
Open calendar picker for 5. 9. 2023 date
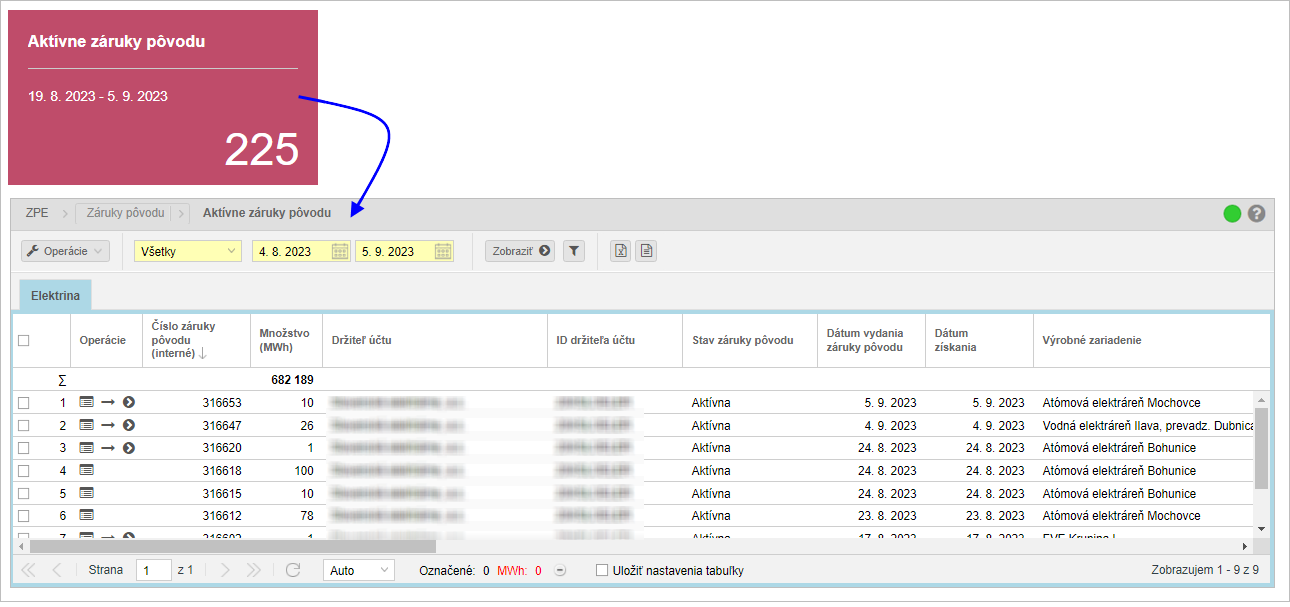coord(443,251)
